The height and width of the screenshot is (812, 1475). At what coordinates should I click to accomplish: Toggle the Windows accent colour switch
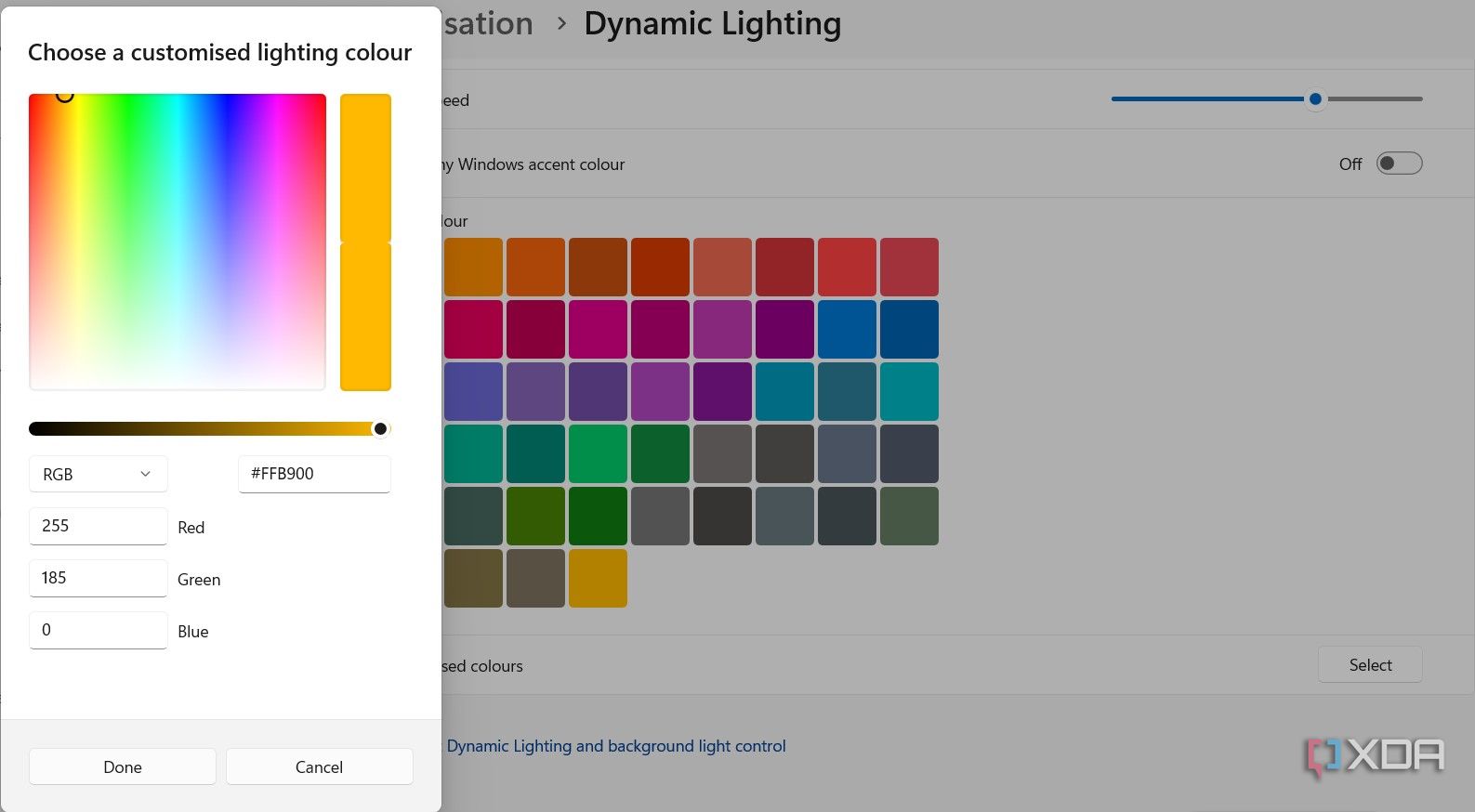pyautogui.click(x=1399, y=164)
